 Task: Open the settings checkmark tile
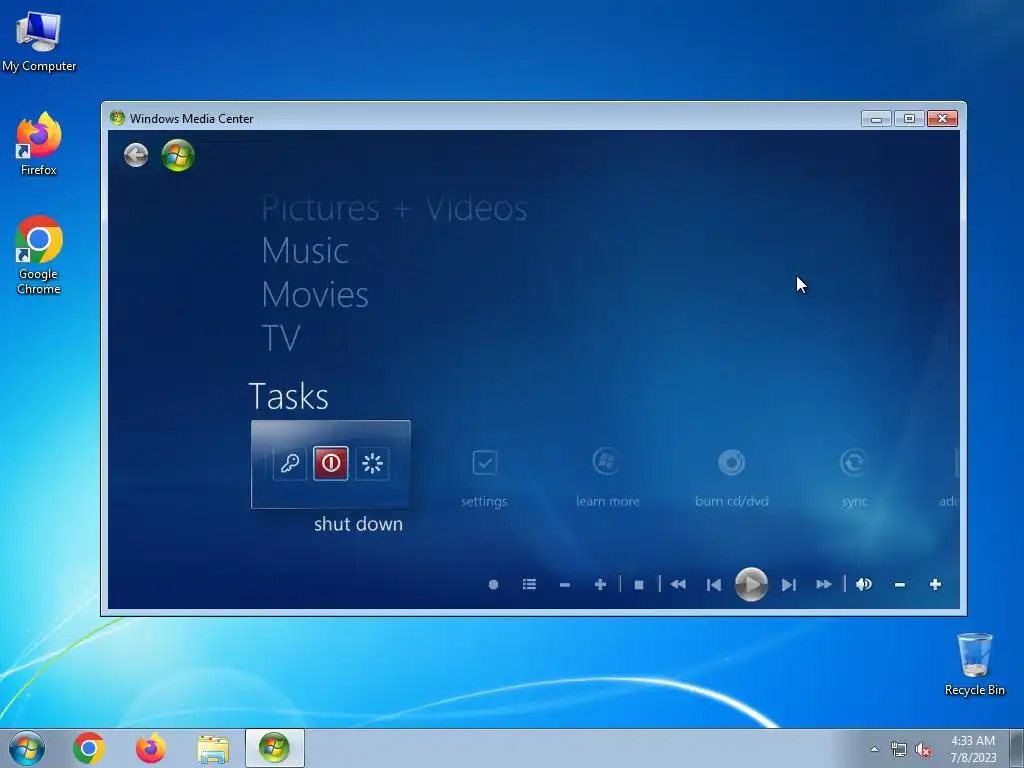[x=485, y=462]
